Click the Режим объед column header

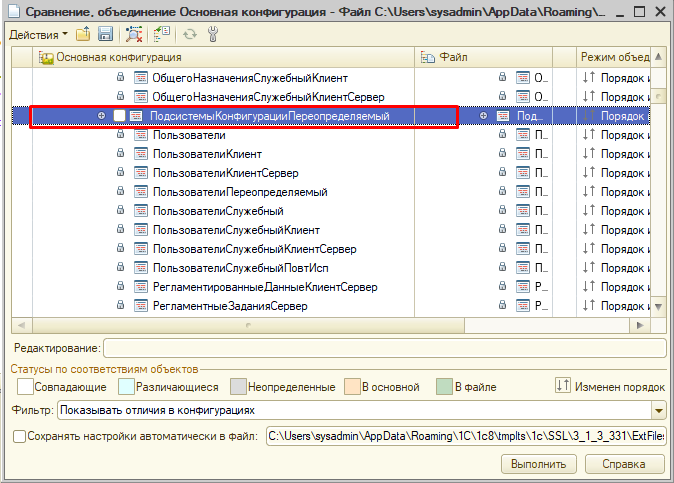[614, 57]
